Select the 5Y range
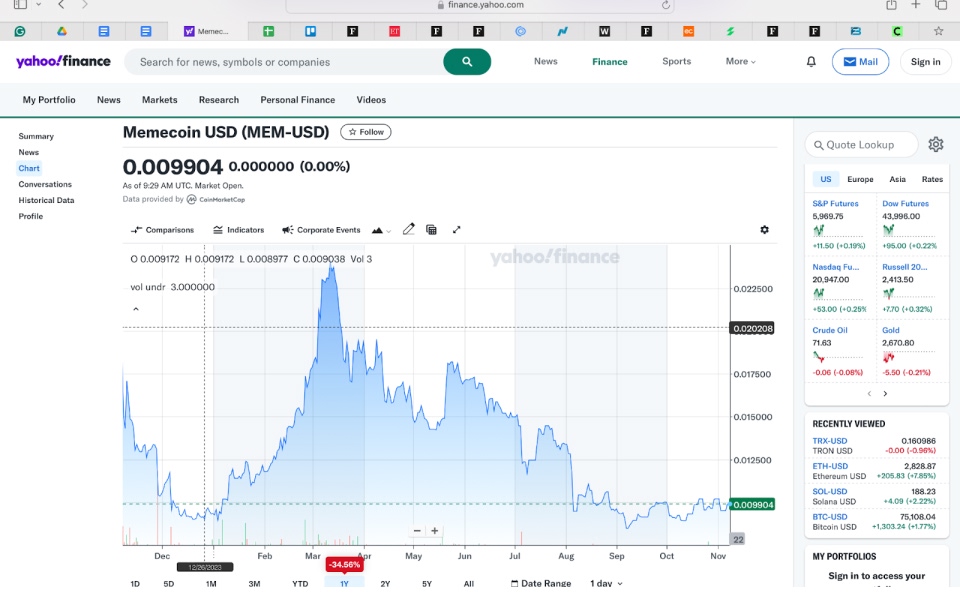Viewport: 960px width, 613px height. pos(427,584)
